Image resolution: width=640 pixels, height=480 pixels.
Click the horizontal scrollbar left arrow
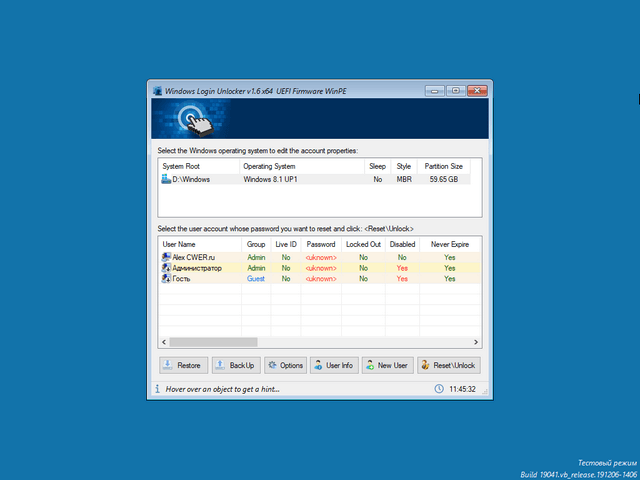point(164,342)
